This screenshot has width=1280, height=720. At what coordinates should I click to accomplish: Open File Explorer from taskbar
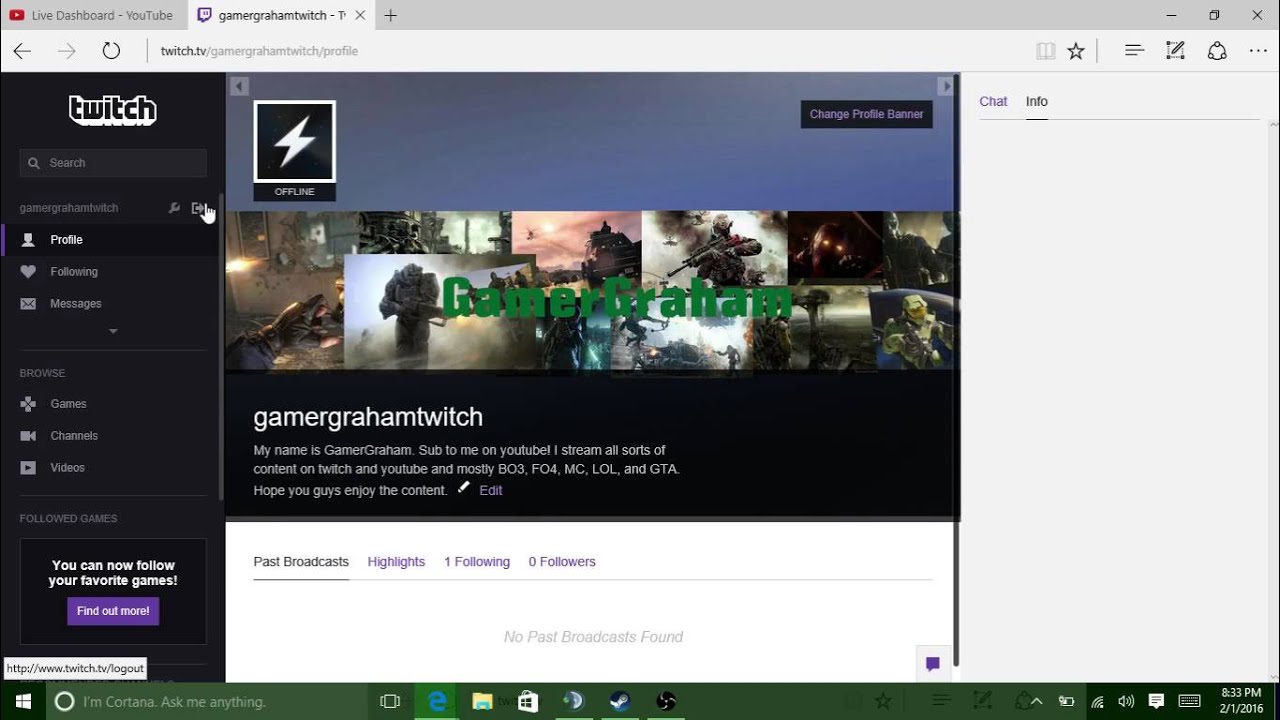[x=483, y=701]
